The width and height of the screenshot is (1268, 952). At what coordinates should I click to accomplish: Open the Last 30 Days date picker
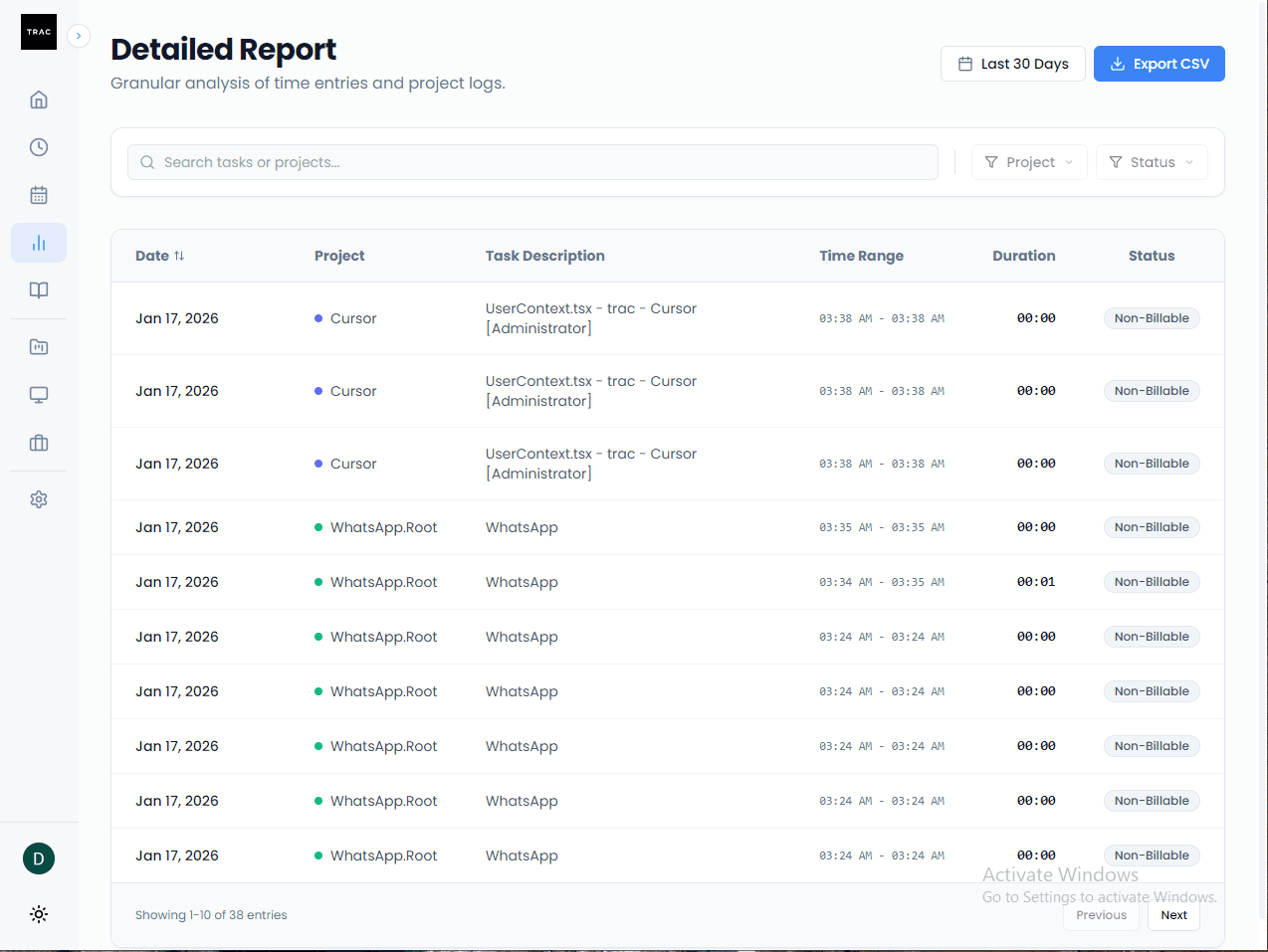1012,64
